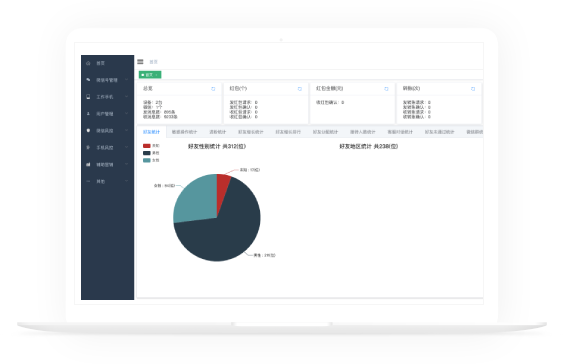Click the 红包金额(元) card heading
This screenshot has height=364, width=563.
(330, 88)
